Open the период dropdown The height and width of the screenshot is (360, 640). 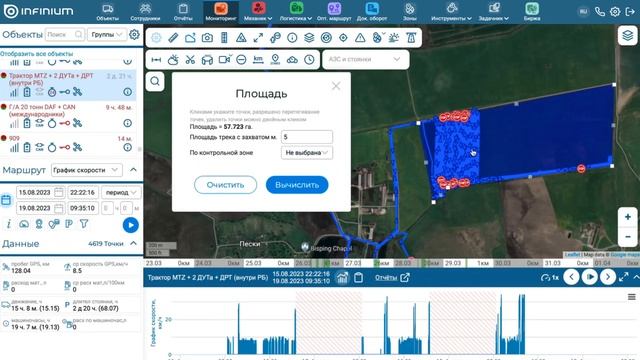click(121, 192)
